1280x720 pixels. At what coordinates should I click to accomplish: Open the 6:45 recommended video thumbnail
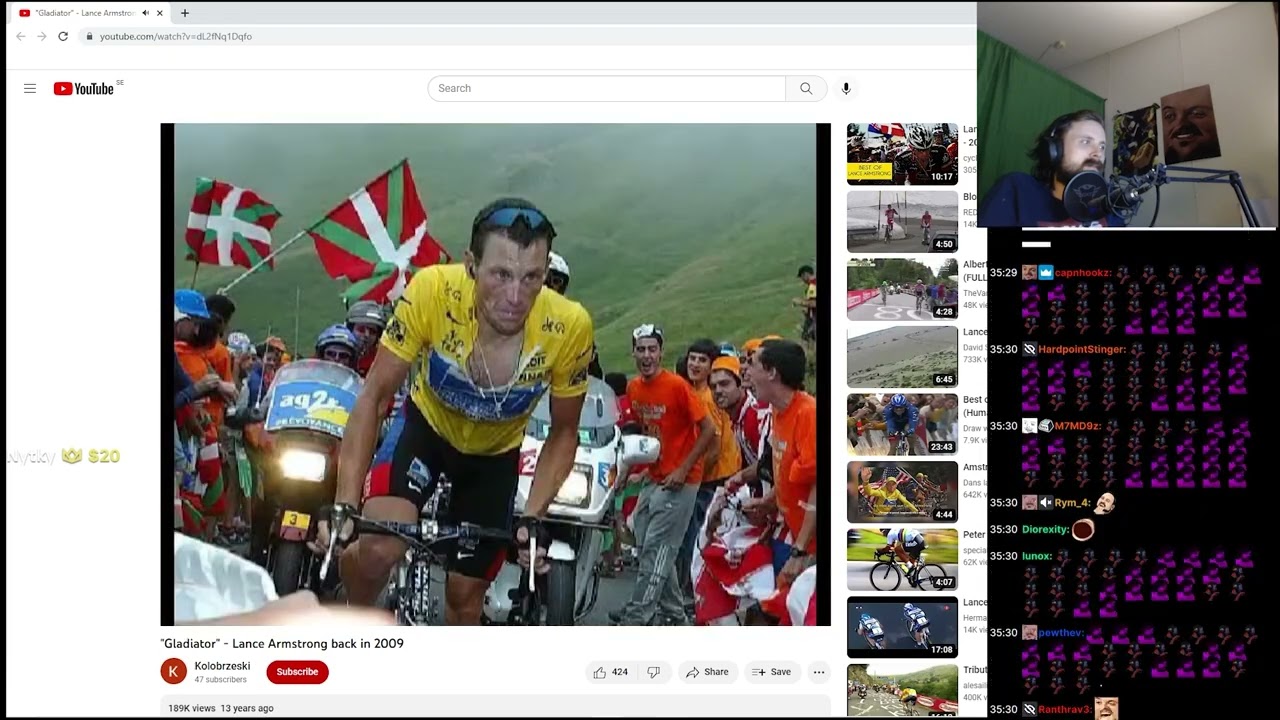902,356
